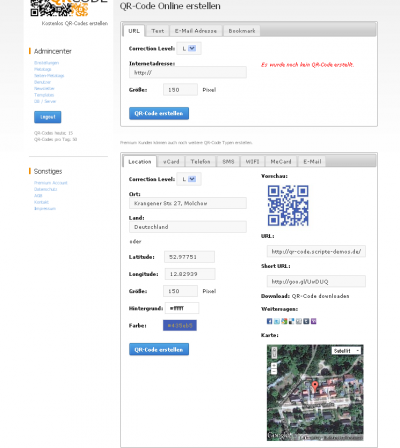Select the Telefon tab

pos(200,162)
